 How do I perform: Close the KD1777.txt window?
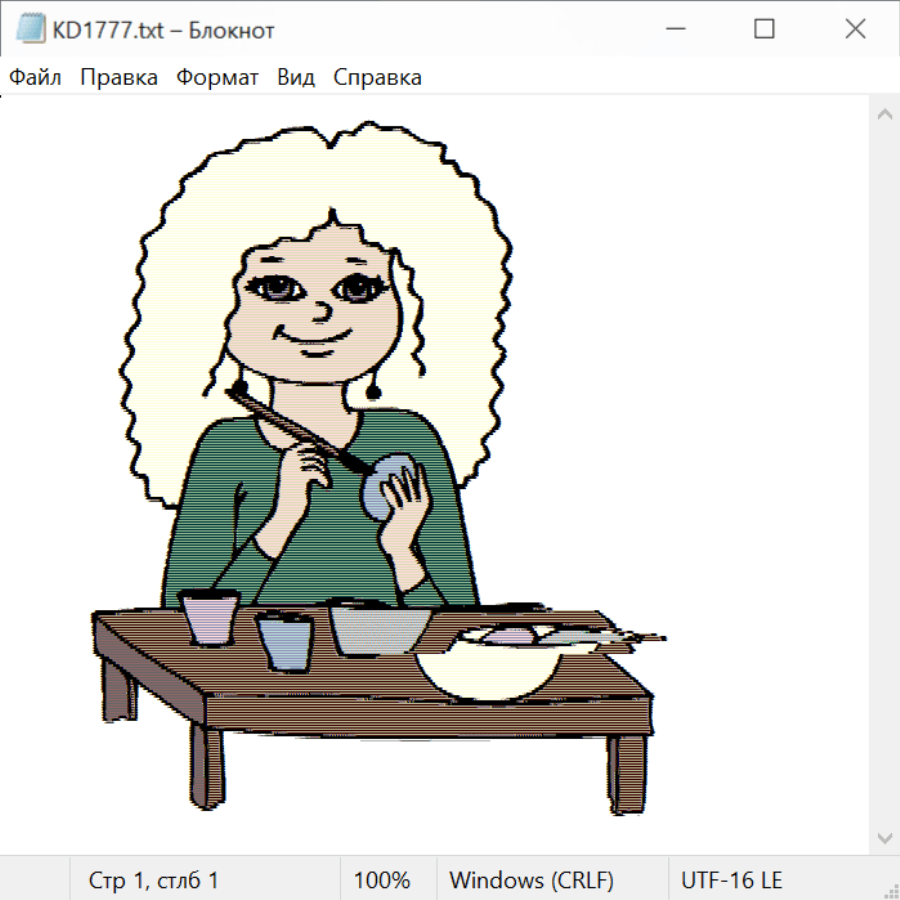pos(855,30)
